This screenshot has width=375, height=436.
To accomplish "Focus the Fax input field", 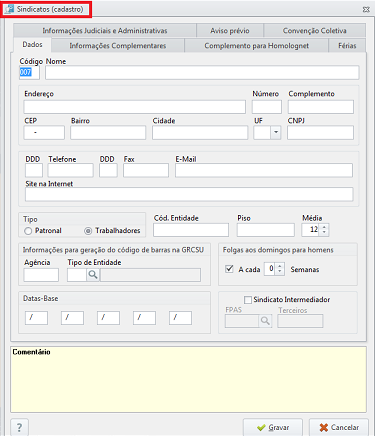I will pyautogui.click(x=146, y=170).
